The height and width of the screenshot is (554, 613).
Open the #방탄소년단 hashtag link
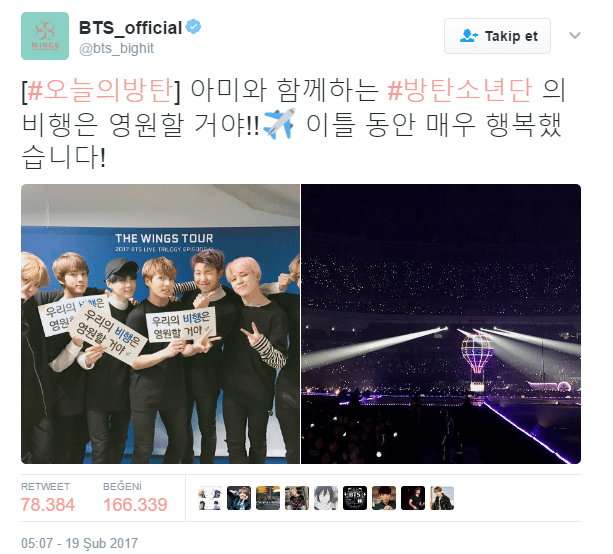pos(459,91)
